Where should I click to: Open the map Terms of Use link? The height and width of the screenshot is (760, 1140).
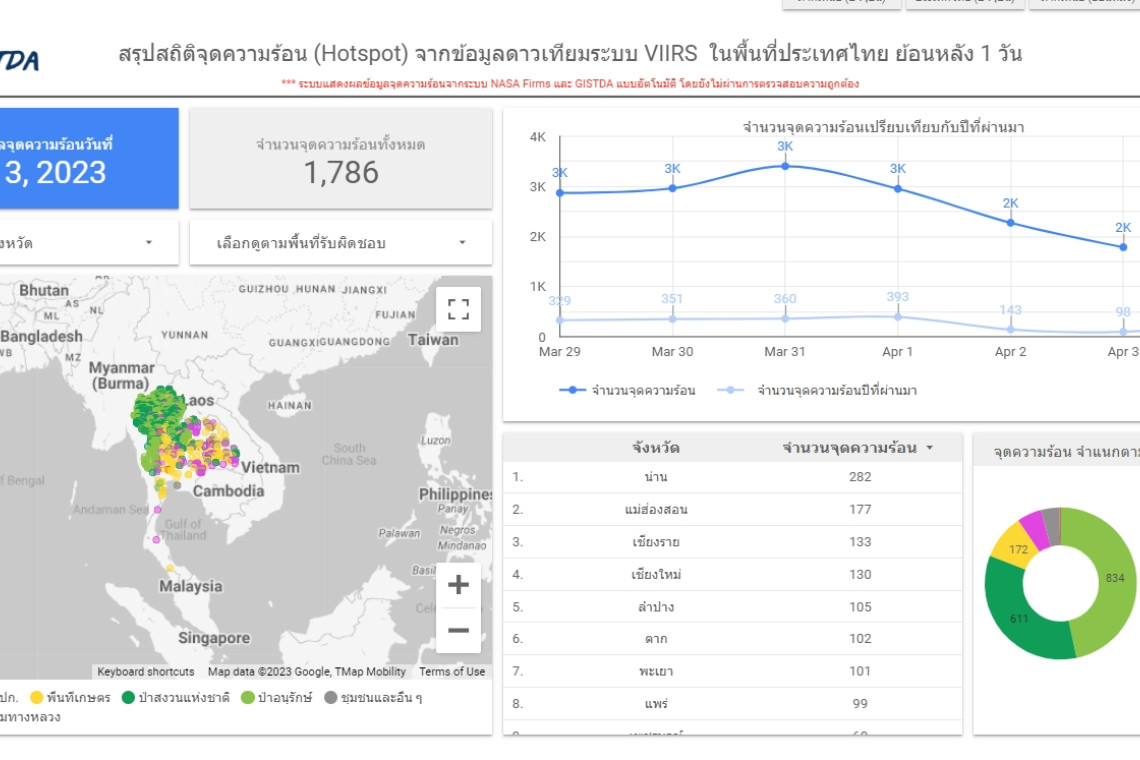(x=452, y=672)
